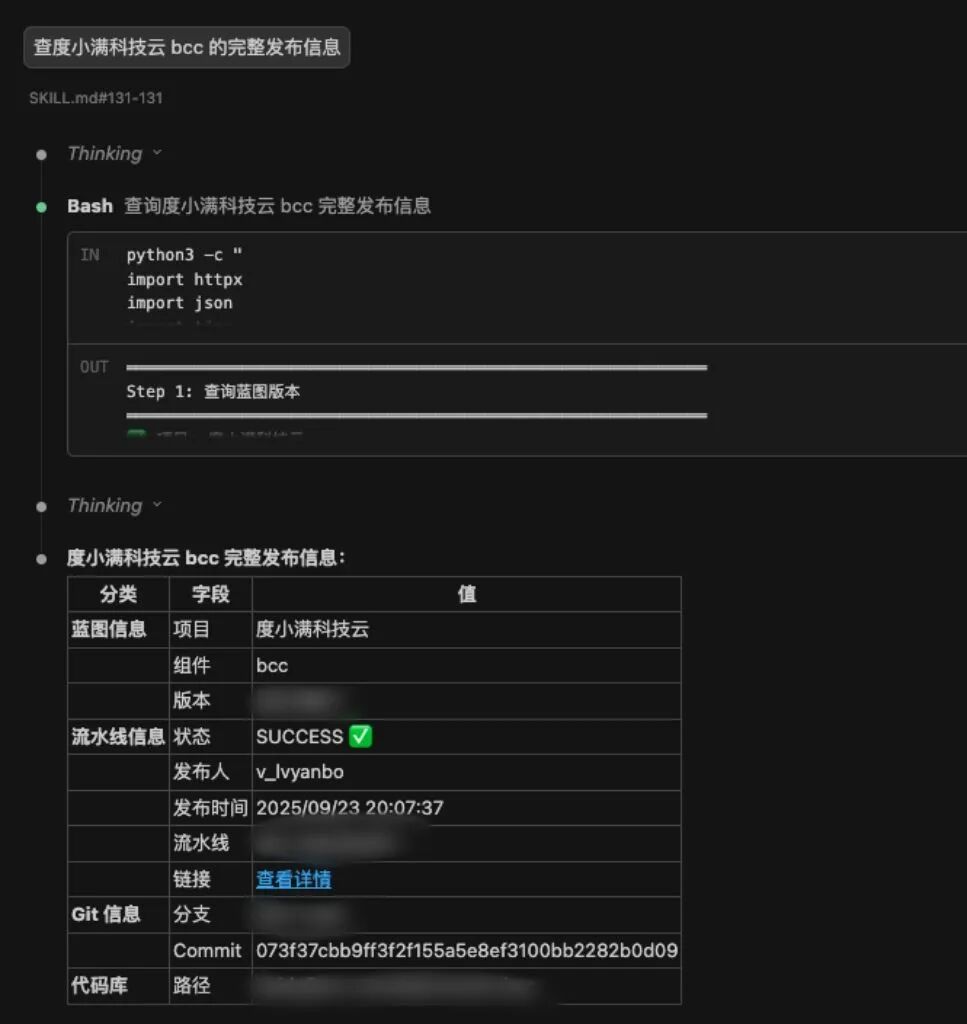Click the OUT label of the output block
967x1024 pixels.
coord(94,367)
